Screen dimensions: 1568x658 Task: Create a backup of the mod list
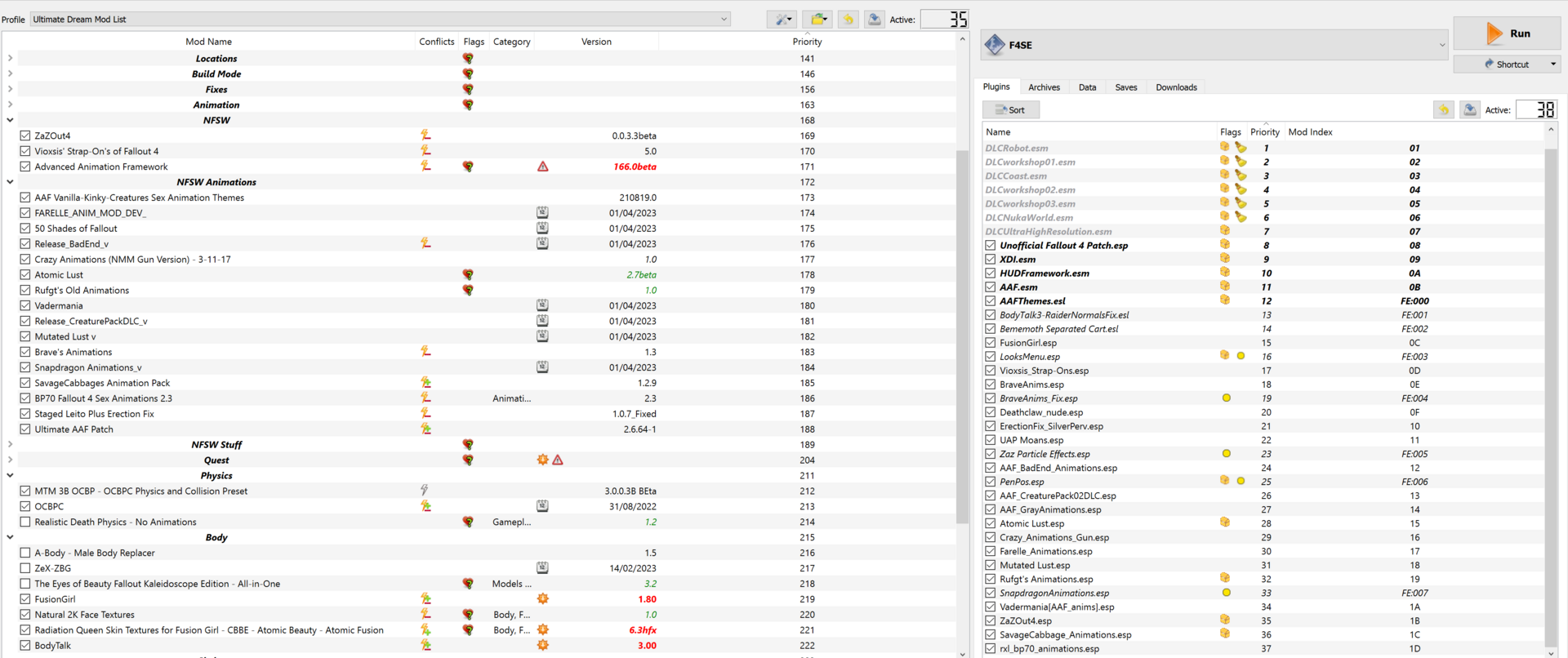click(874, 20)
